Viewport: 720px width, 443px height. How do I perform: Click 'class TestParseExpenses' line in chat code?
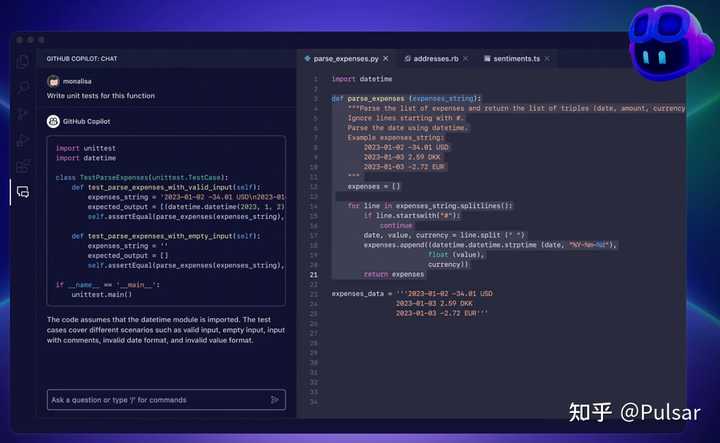(x=142, y=177)
